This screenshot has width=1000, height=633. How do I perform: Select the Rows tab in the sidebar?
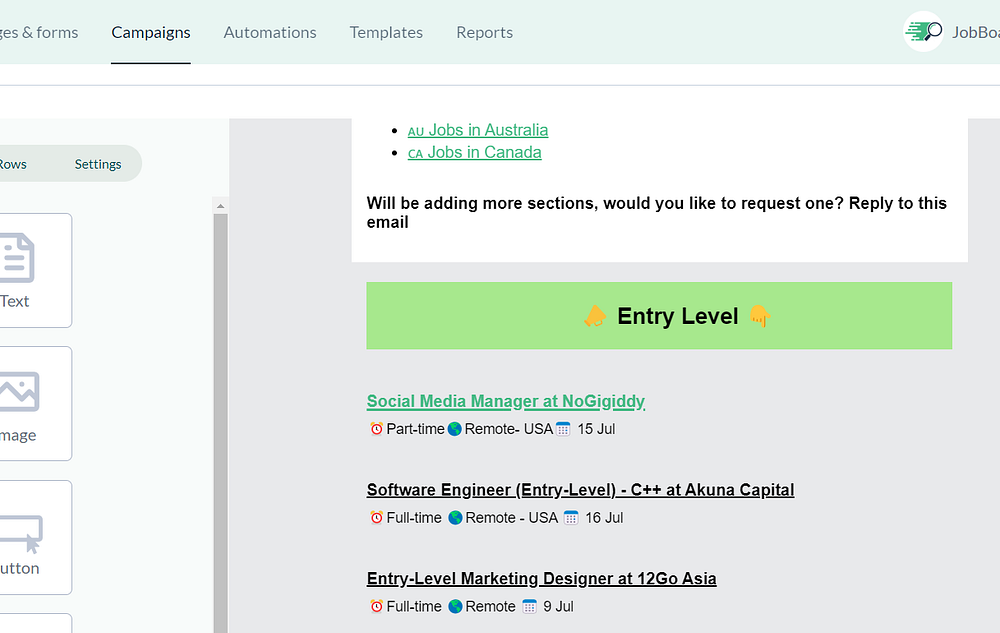[x=13, y=164]
